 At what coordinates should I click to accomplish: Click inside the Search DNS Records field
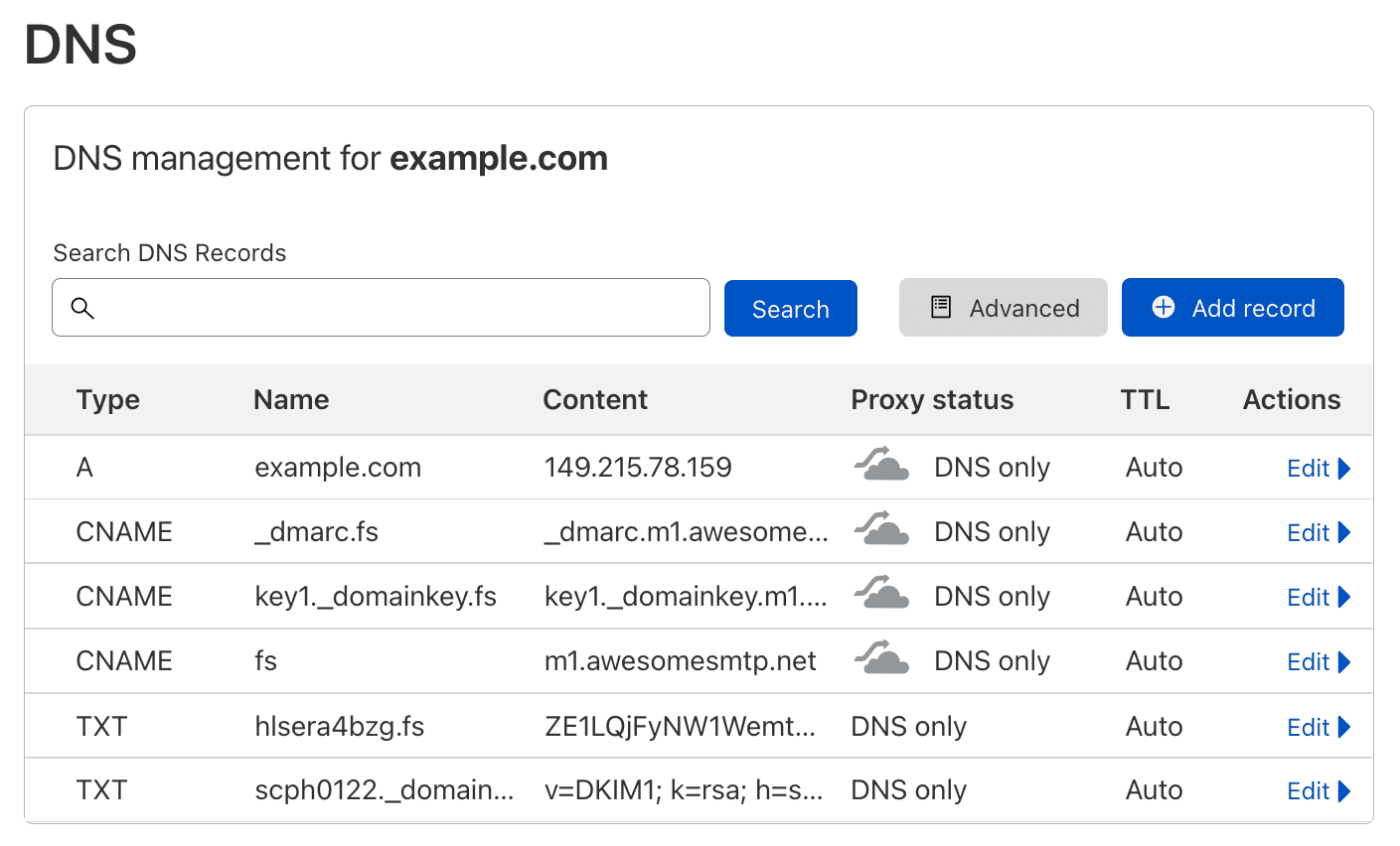pyautogui.click(x=380, y=307)
